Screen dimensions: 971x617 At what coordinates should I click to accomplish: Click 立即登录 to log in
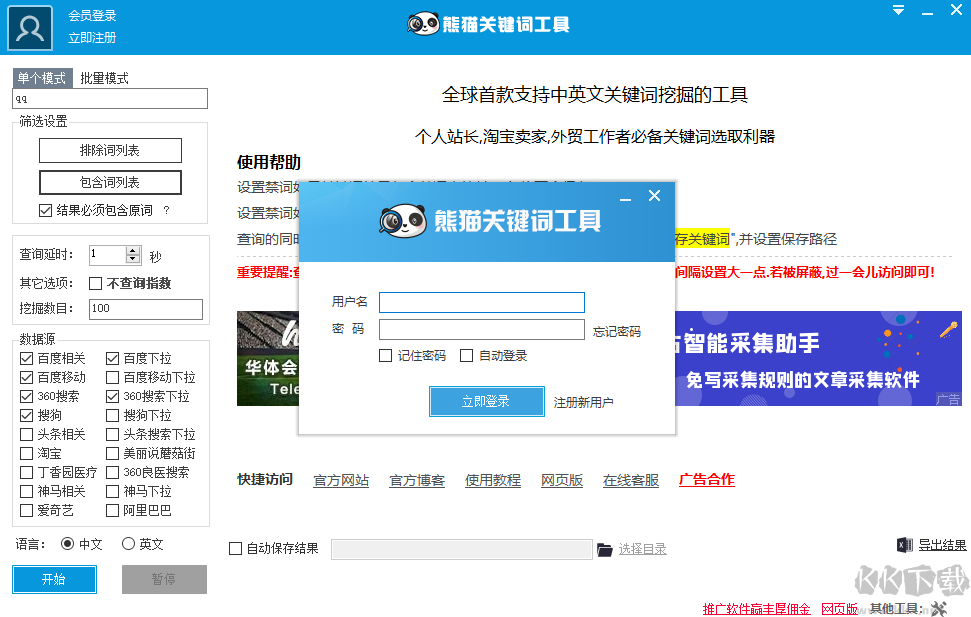pos(486,401)
